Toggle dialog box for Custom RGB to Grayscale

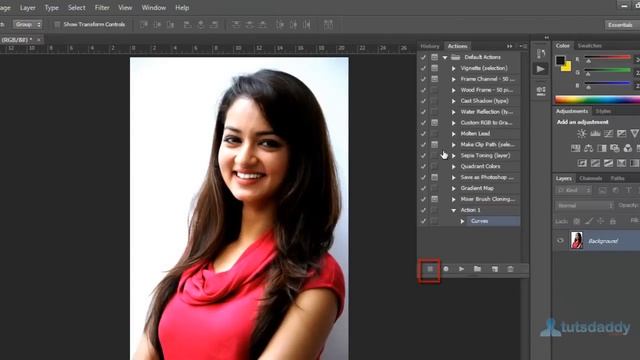click(434, 122)
